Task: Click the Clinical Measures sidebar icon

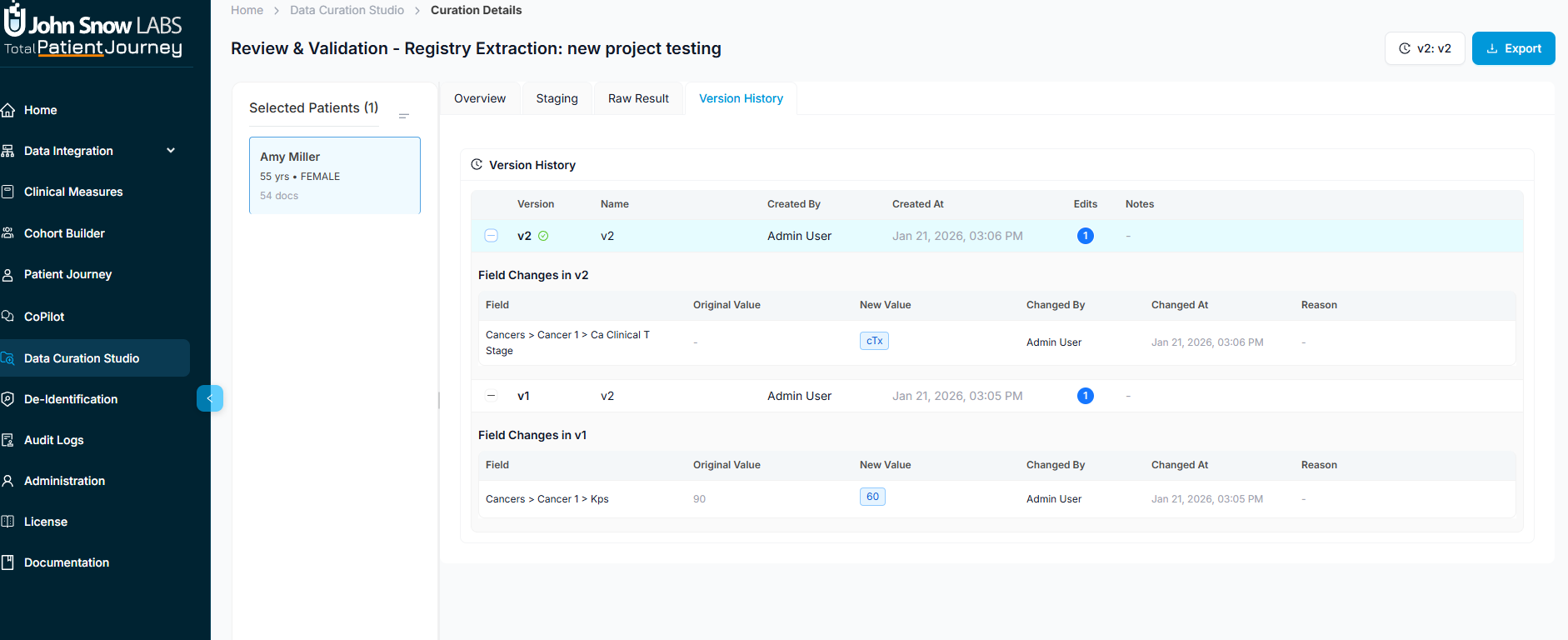Action: coord(8,192)
